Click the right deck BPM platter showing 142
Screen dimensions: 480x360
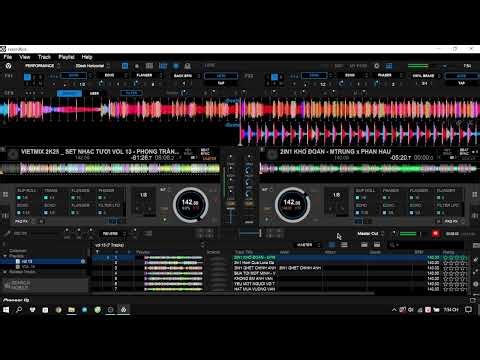click(292, 205)
